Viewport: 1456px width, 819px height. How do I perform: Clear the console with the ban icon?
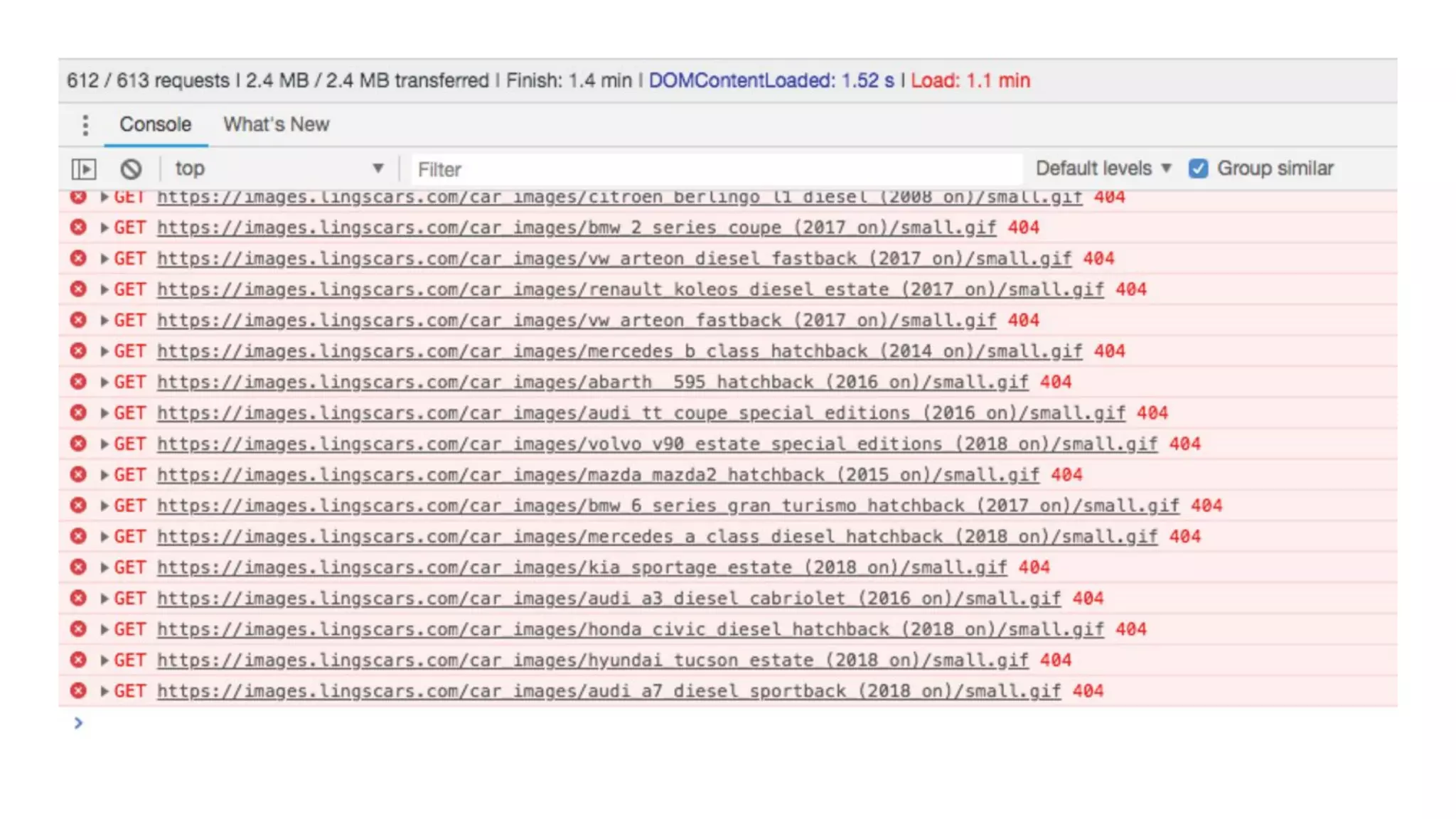[x=131, y=169]
